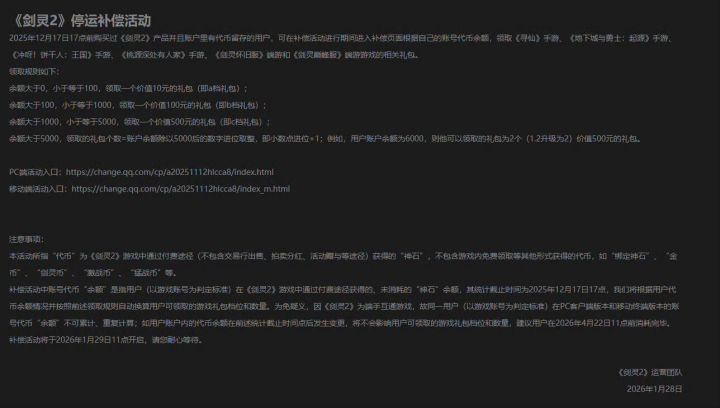Viewport: 720px width, 408px height.
Task: Click the 《剑灵2》停运补偿活动 title
Action: pos(80,21)
